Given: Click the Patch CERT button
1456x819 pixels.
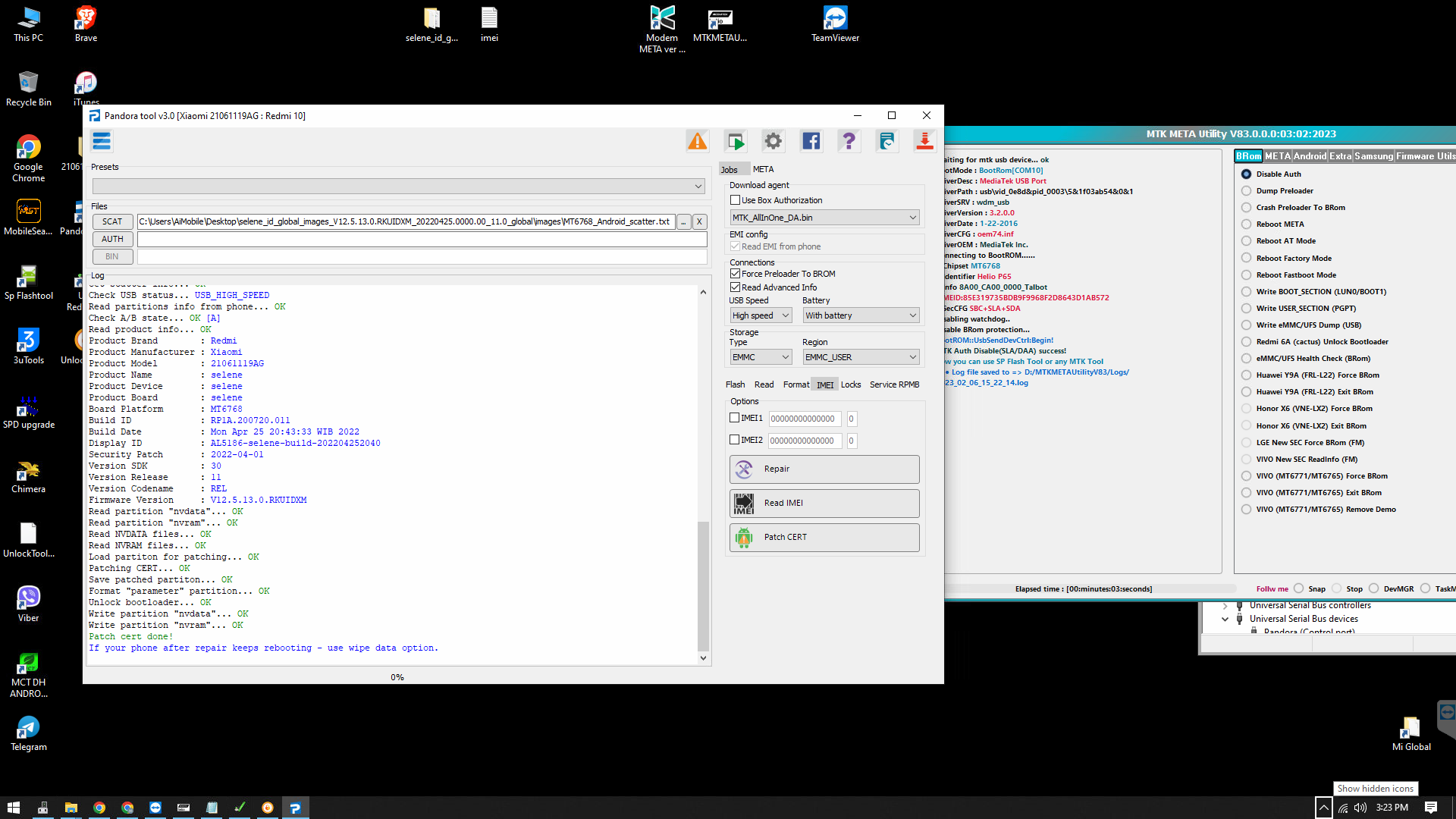Looking at the screenshot, I should pyautogui.click(x=824, y=538).
